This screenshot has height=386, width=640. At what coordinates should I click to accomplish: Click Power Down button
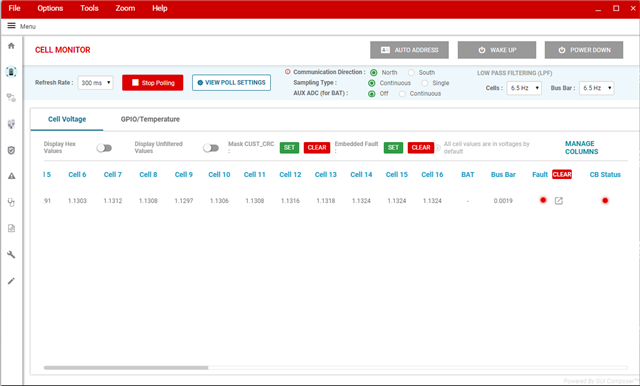click(584, 50)
